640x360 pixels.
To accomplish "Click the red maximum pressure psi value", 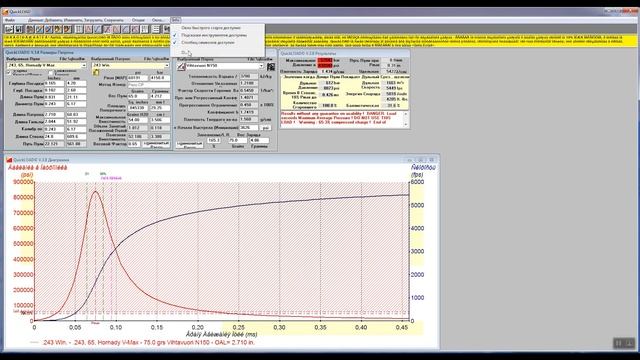I will tap(325, 65).
